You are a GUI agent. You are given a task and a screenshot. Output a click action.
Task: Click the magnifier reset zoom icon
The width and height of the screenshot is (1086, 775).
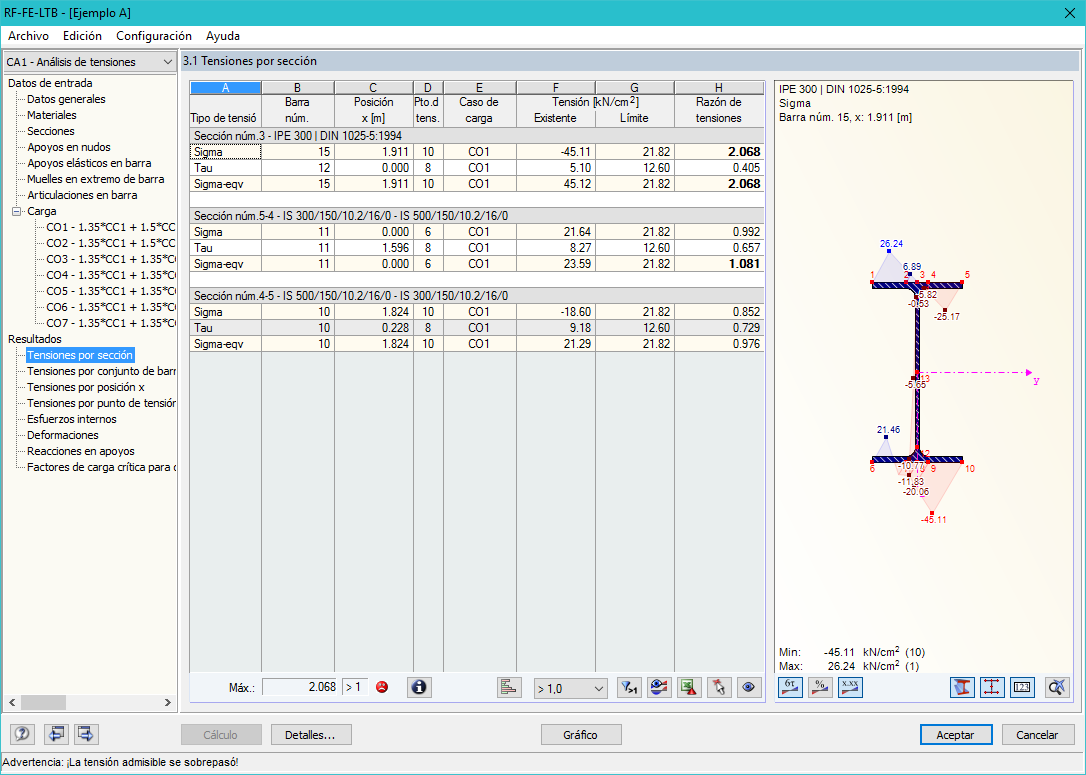[x=1057, y=687]
